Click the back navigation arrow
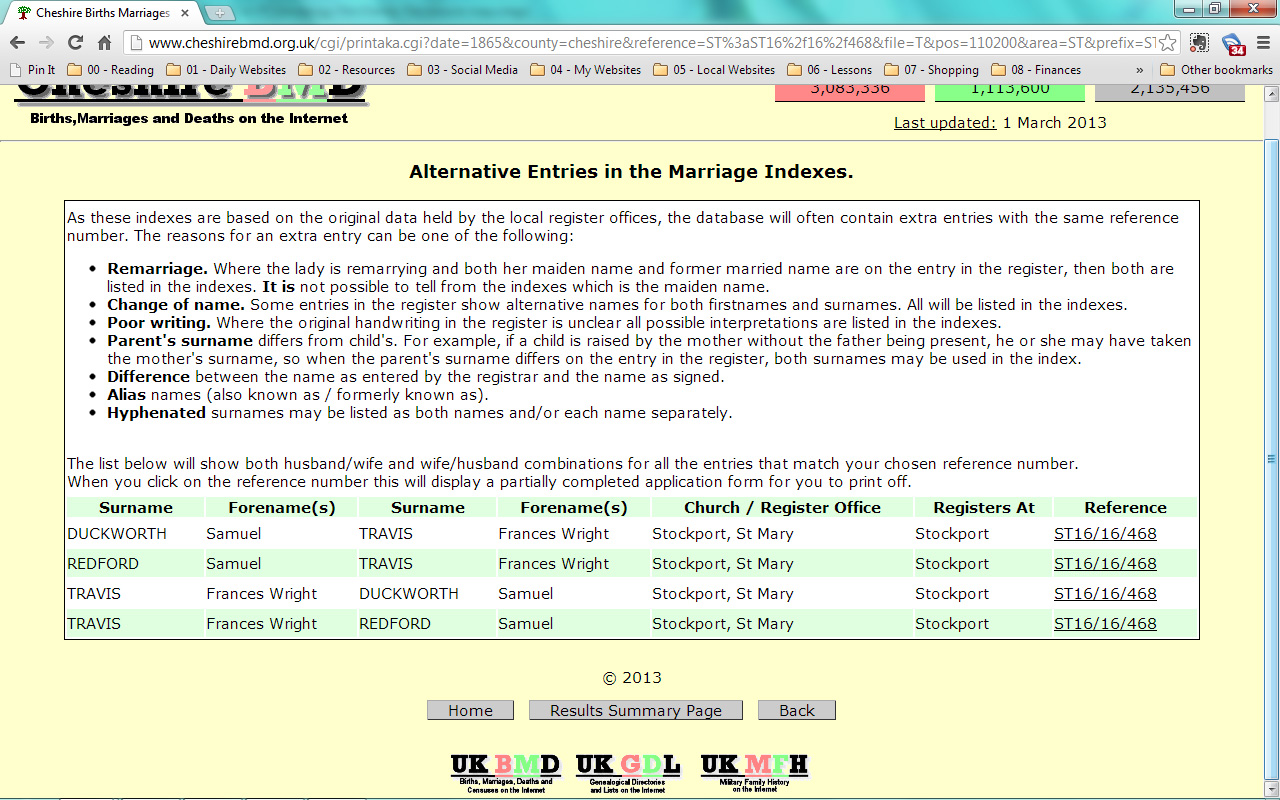This screenshot has height=800, width=1280. click(17, 44)
